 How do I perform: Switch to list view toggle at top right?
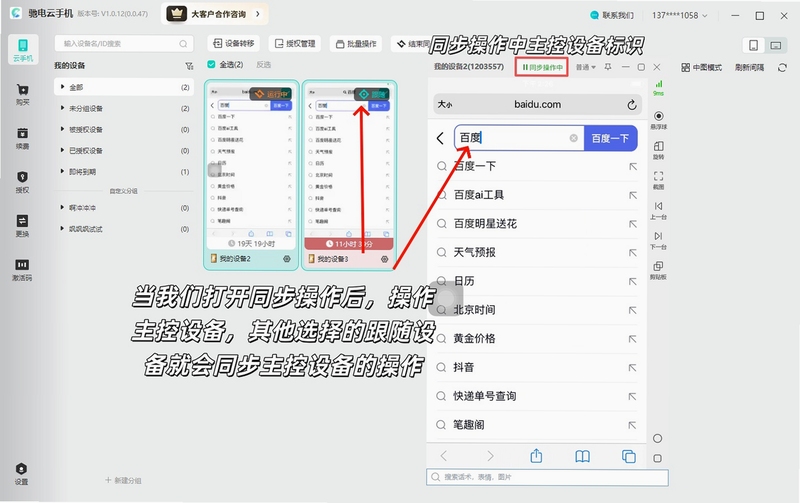[776, 45]
